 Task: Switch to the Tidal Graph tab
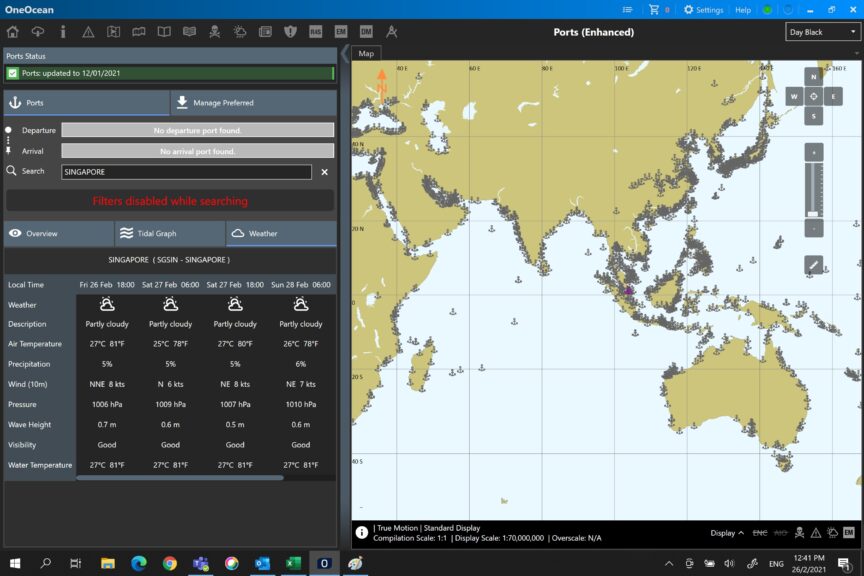(170, 234)
